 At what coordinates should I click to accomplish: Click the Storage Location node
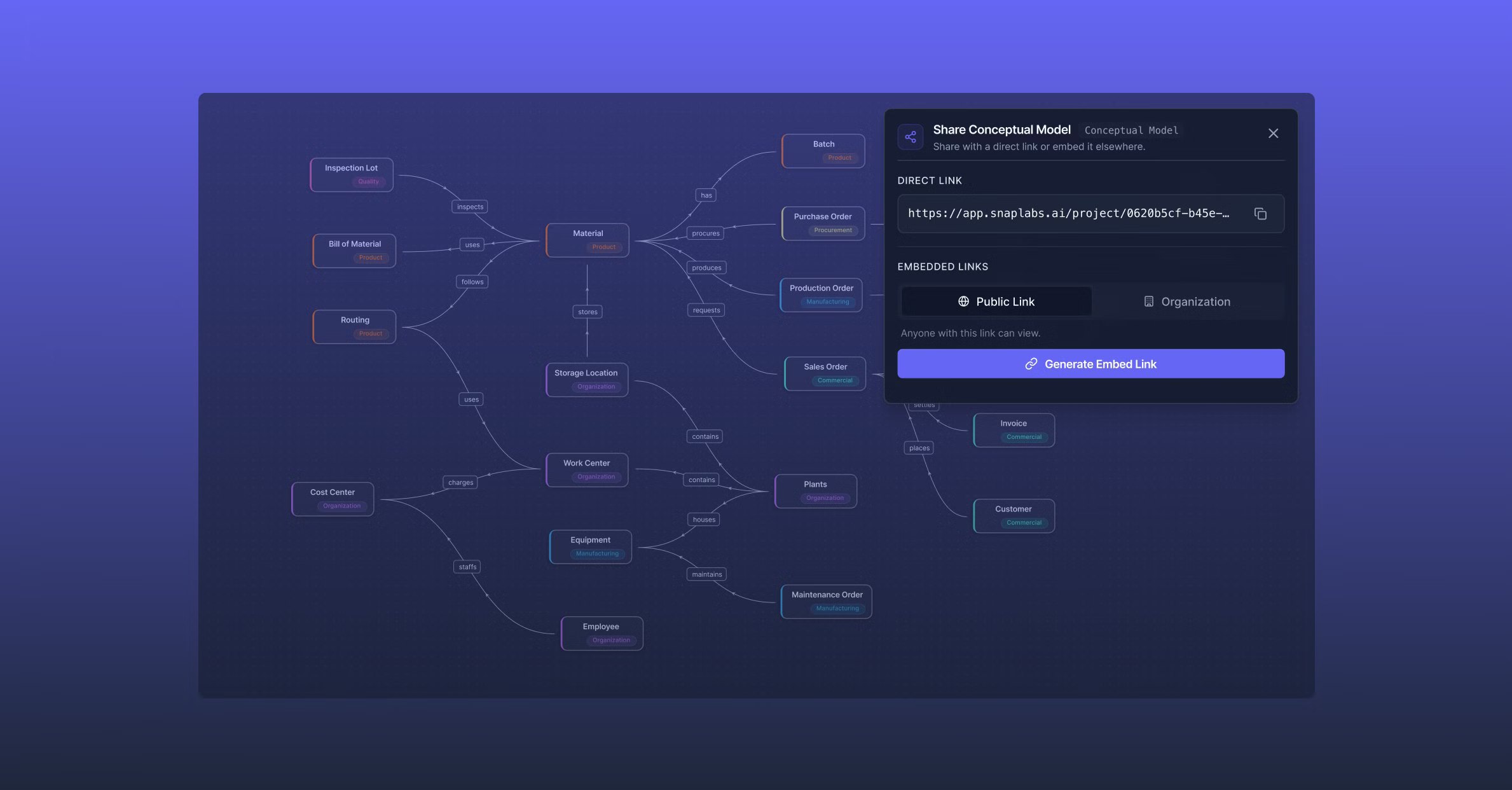coord(587,380)
